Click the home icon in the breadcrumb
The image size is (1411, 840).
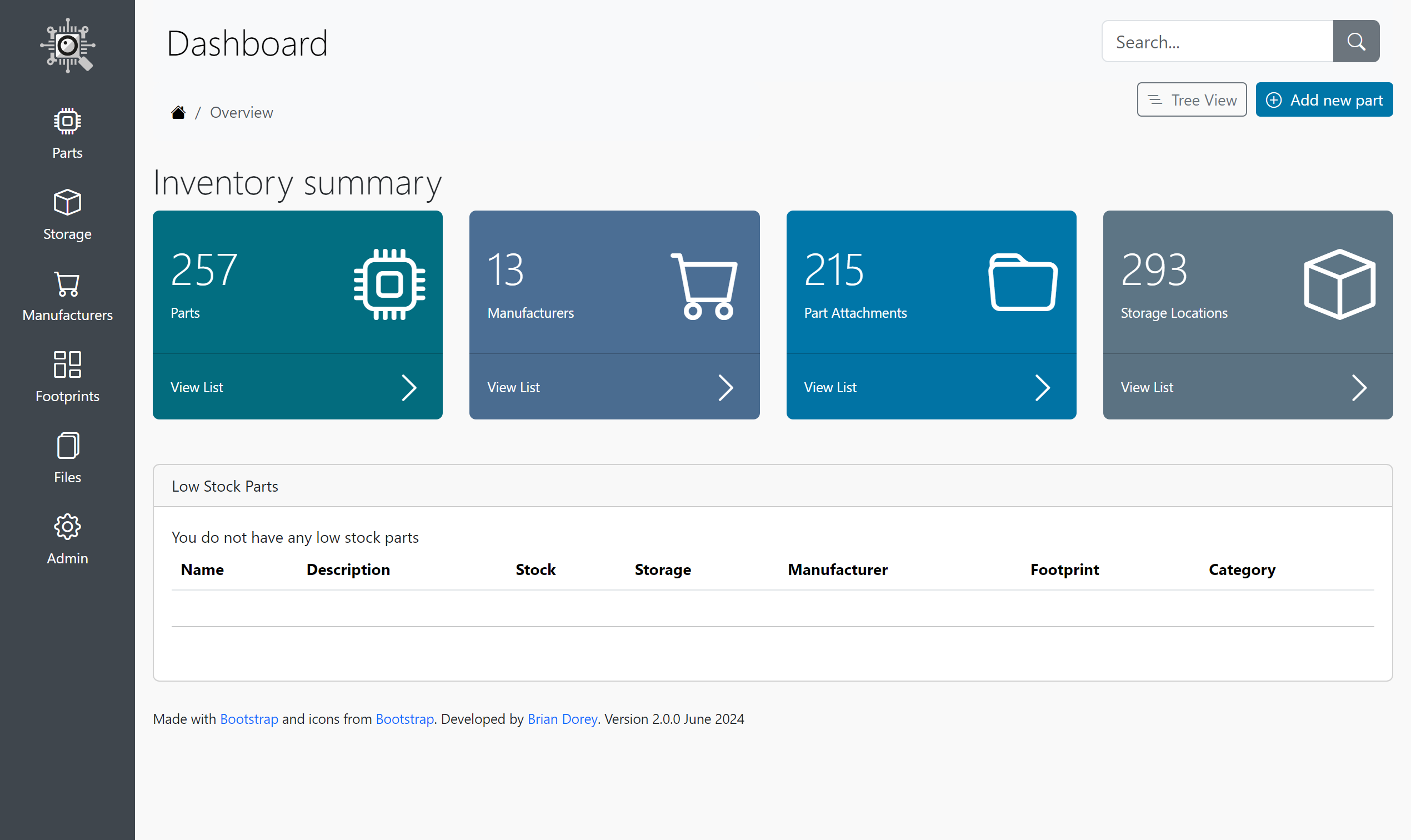point(178,112)
